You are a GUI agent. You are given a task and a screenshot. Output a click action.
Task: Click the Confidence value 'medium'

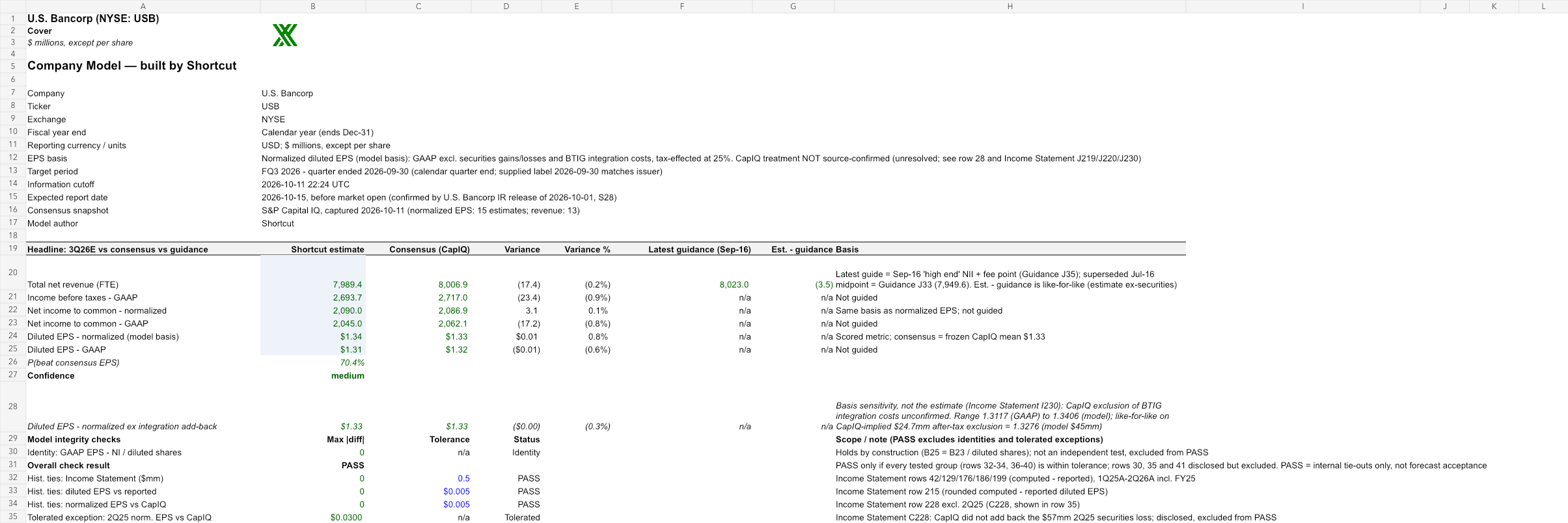coord(348,375)
